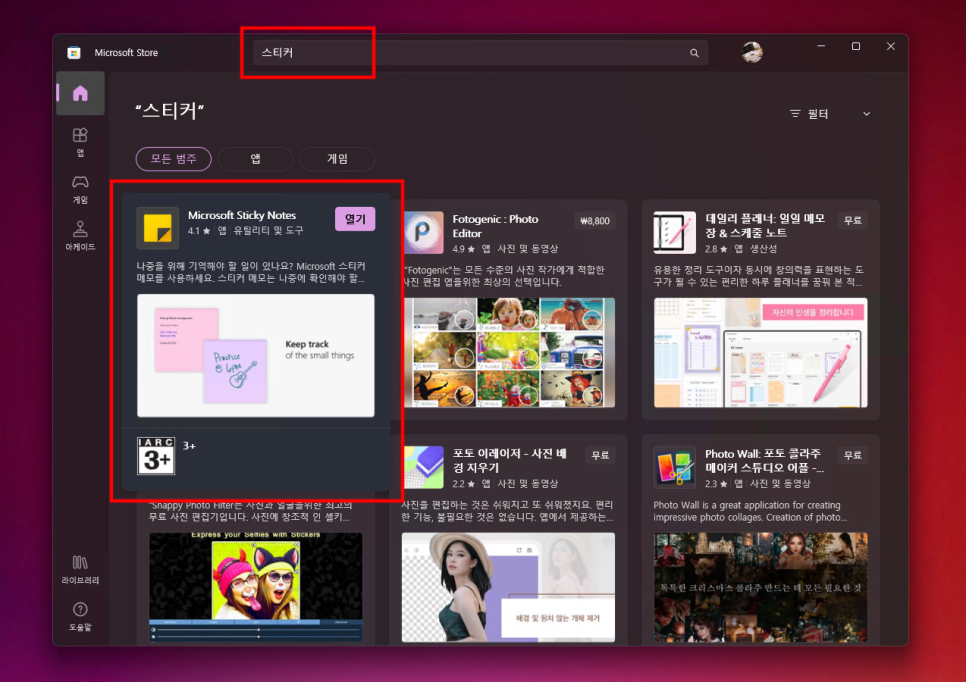This screenshot has height=682, width=966.
Task: Open the Help (도움말) sidebar icon
Action: 80,616
